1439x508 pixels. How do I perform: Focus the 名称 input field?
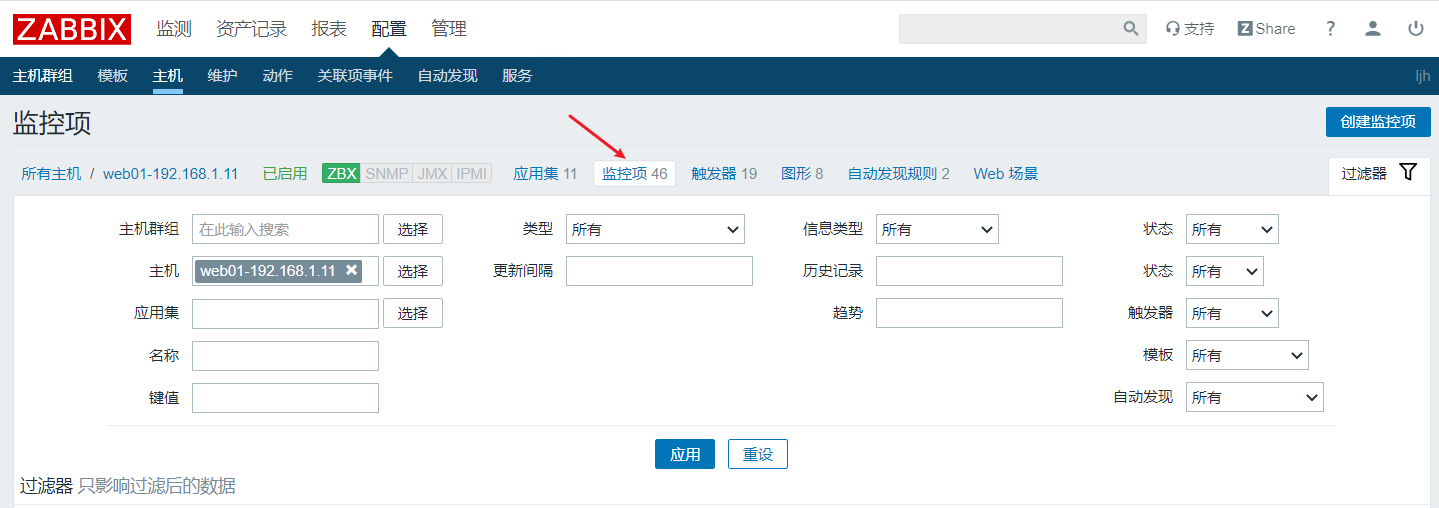point(285,355)
